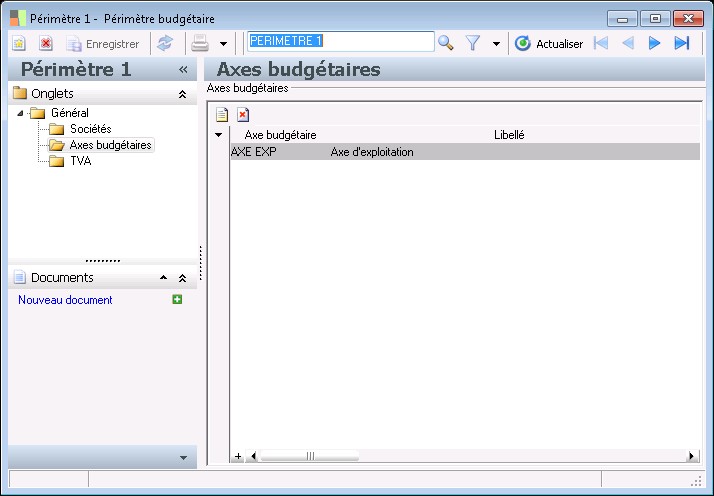Collapse the Documents section chevrons
714x496 pixels.
pyautogui.click(x=182, y=278)
